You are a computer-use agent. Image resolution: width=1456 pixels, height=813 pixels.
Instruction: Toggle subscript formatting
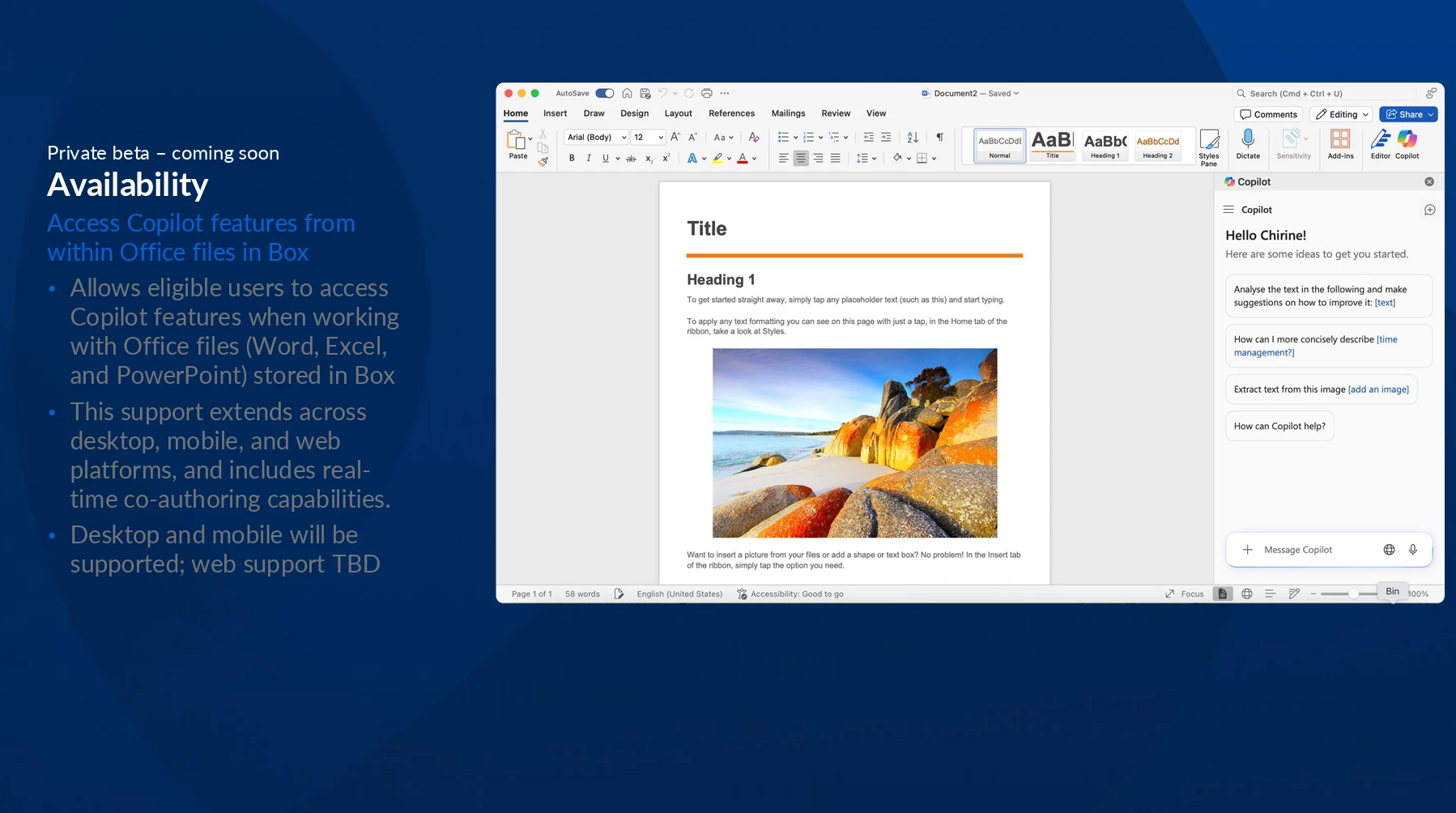(x=649, y=159)
